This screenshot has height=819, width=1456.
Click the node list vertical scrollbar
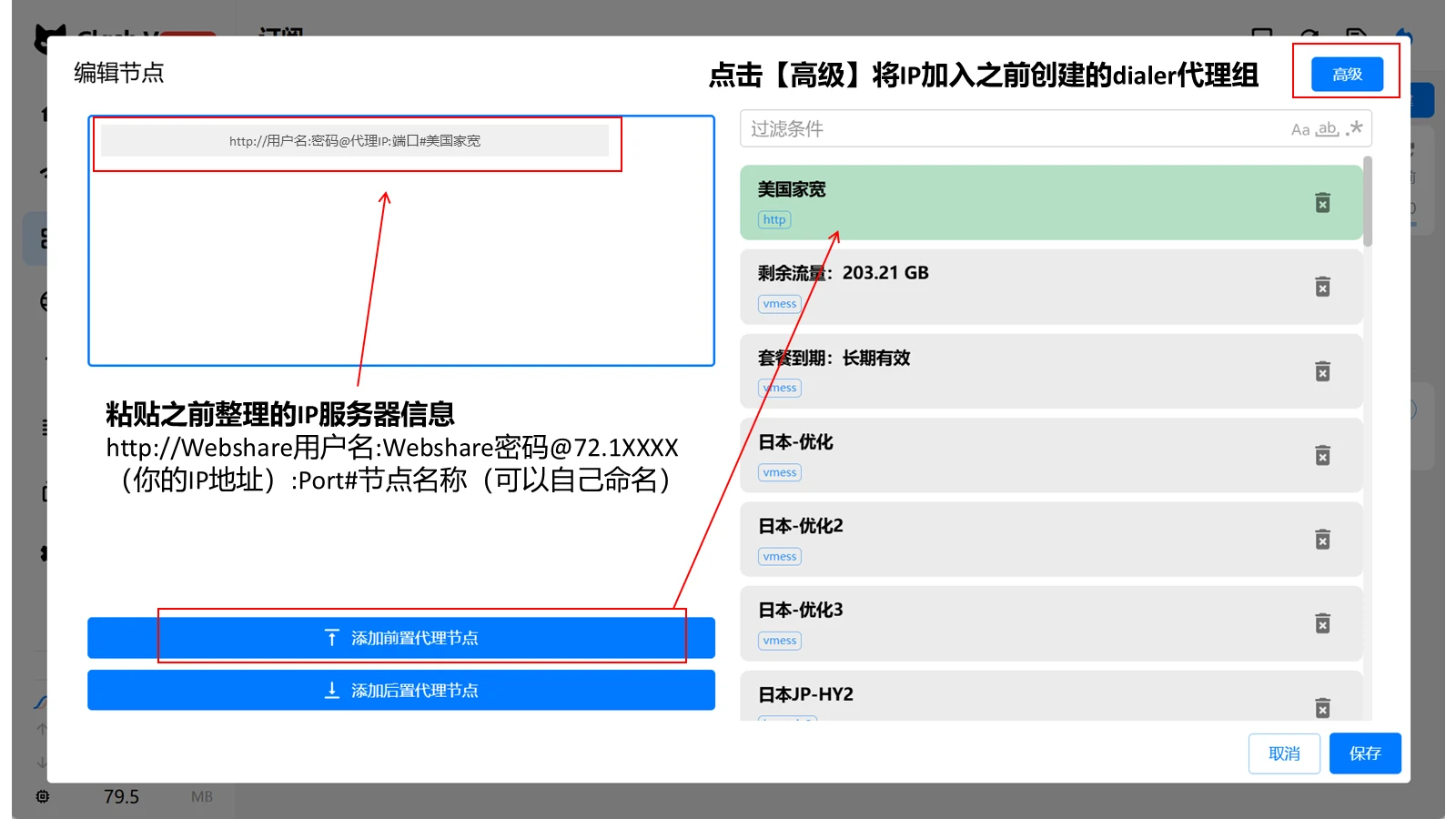click(x=1368, y=201)
